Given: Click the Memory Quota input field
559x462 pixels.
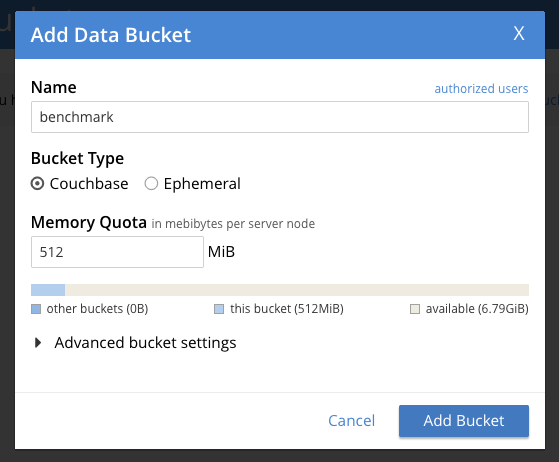Looking at the screenshot, I should [x=117, y=252].
